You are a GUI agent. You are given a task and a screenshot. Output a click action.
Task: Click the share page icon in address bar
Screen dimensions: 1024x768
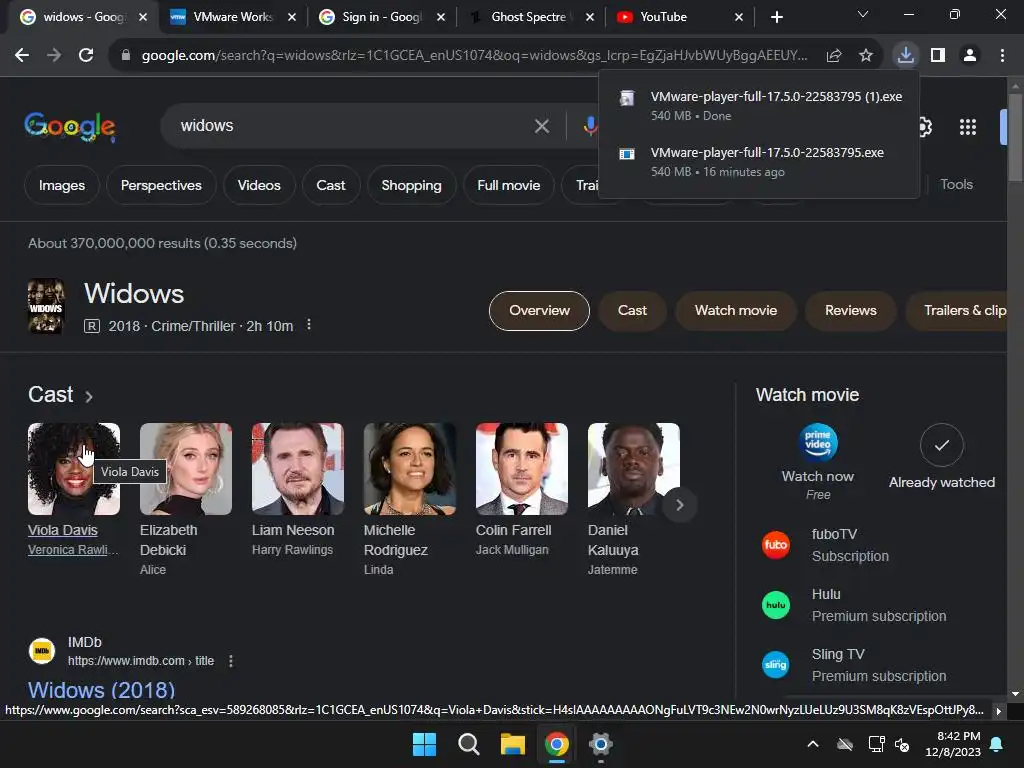[834, 56]
